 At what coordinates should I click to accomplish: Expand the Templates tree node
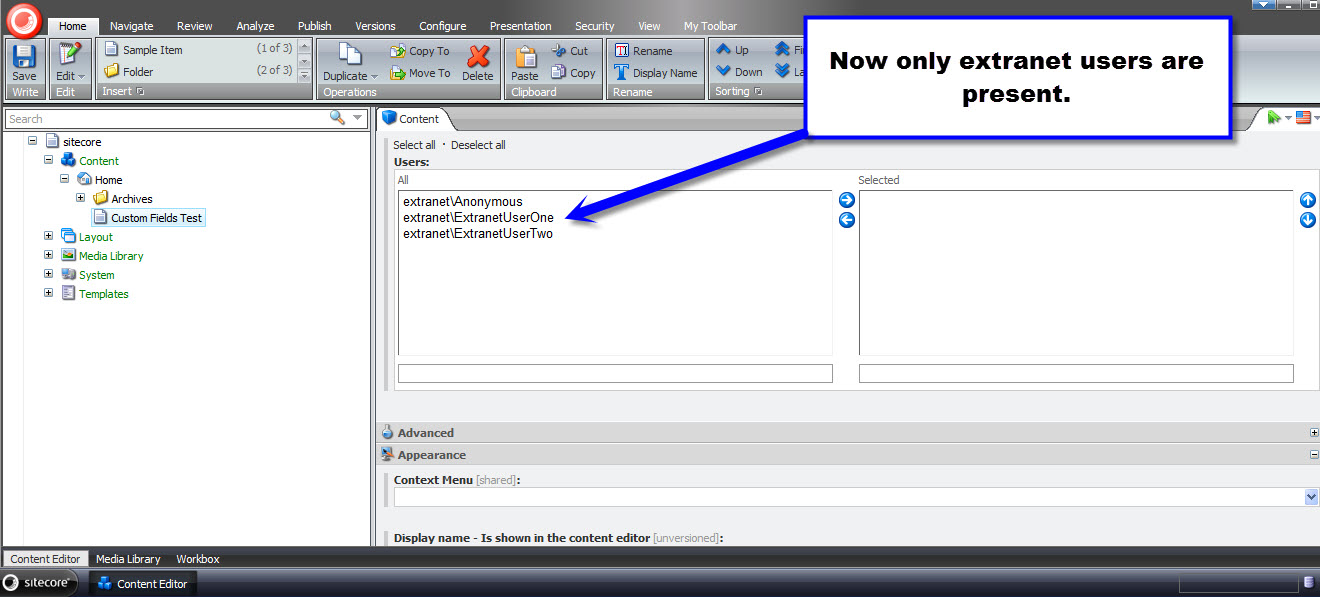point(48,293)
